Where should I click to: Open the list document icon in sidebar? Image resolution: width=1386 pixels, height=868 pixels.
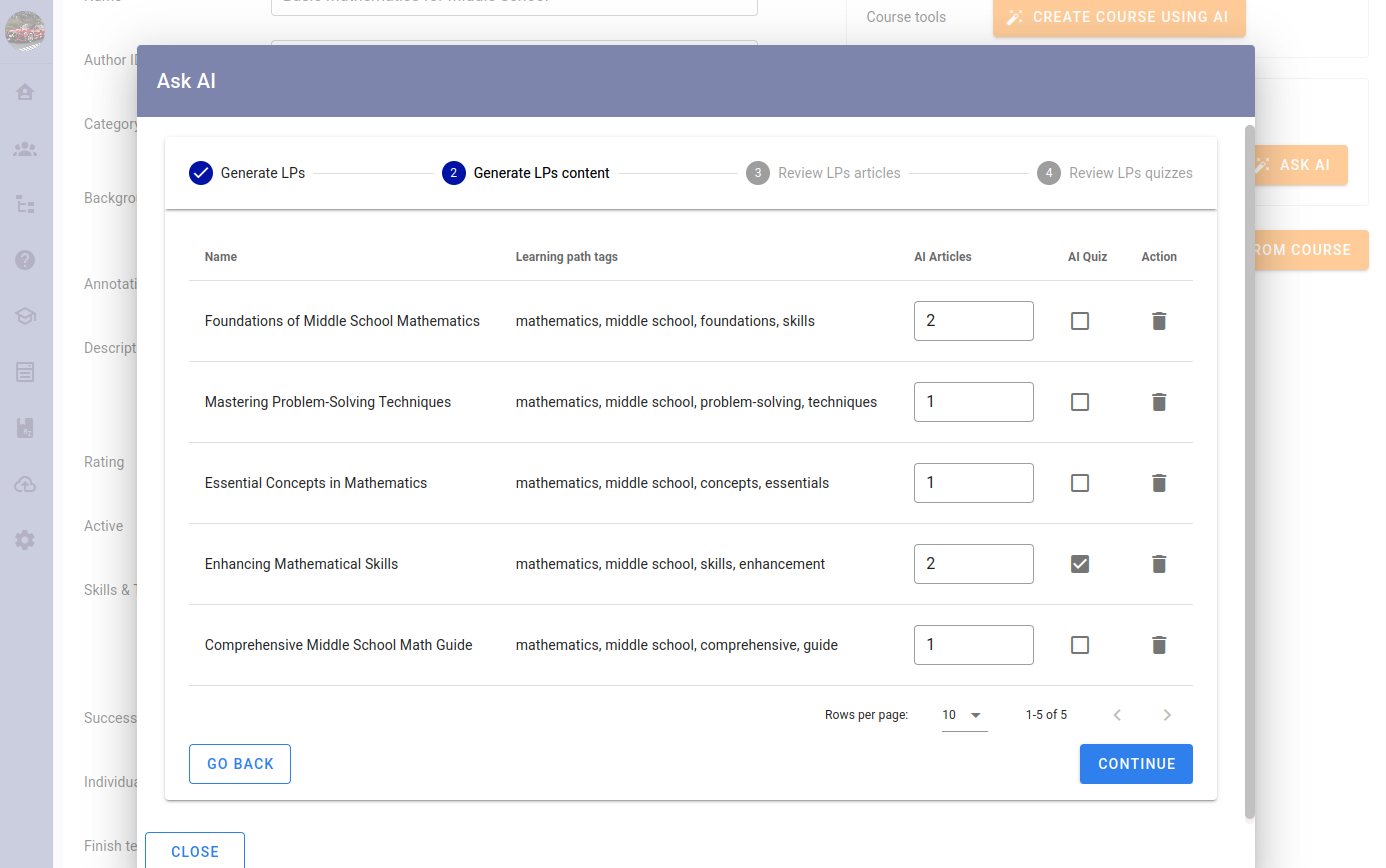coord(25,372)
